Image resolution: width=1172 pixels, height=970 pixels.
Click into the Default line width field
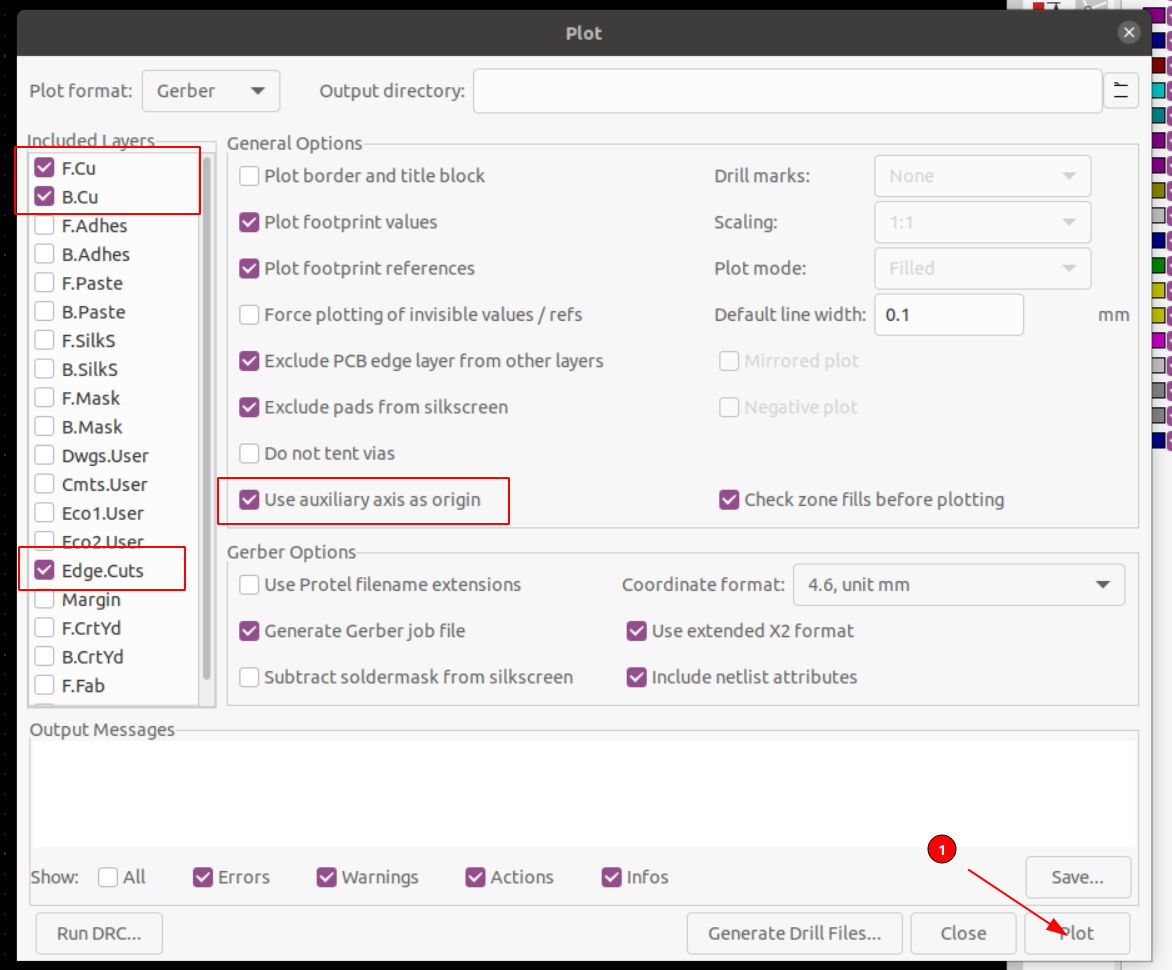[949, 315]
